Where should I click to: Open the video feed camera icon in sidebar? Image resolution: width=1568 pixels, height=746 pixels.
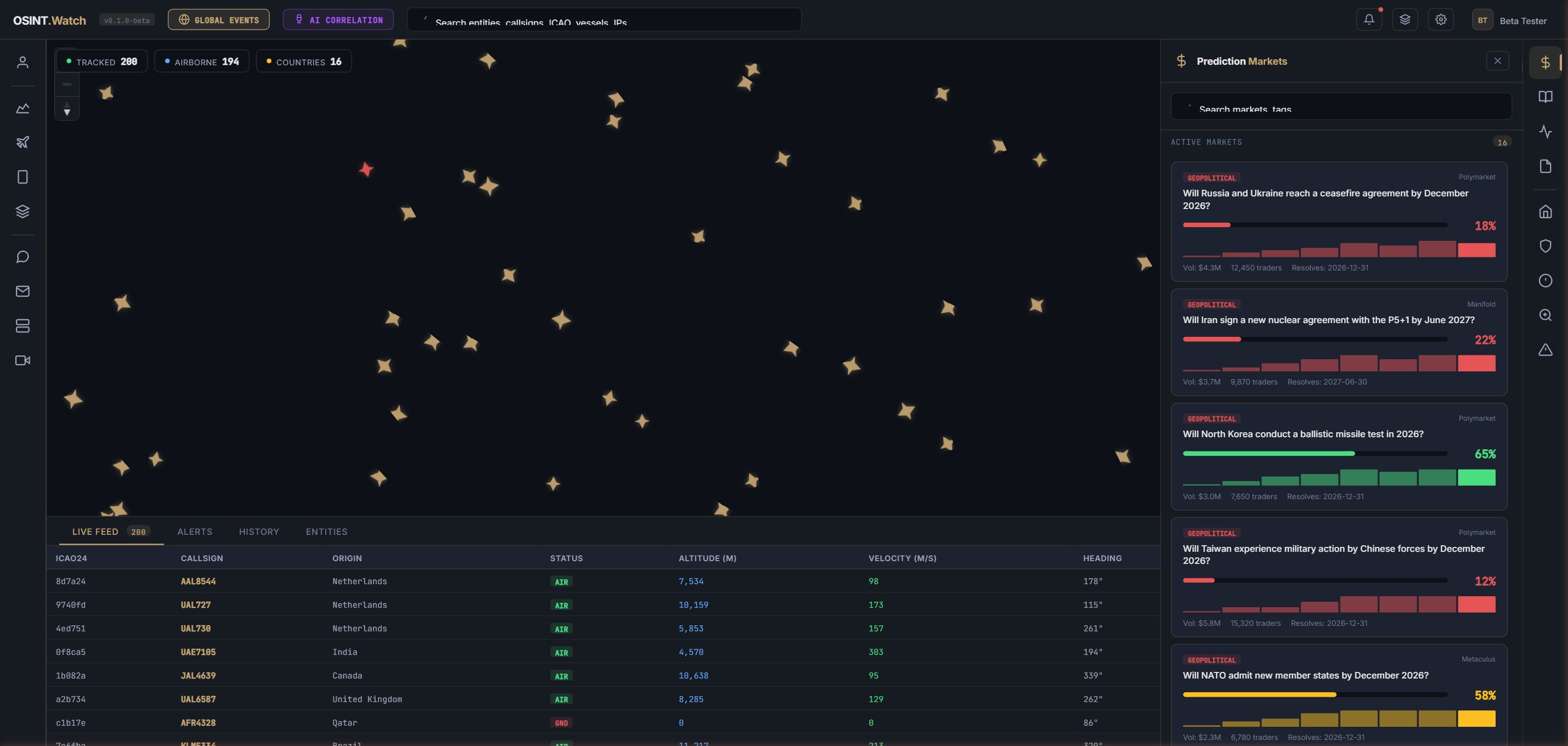click(22, 360)
